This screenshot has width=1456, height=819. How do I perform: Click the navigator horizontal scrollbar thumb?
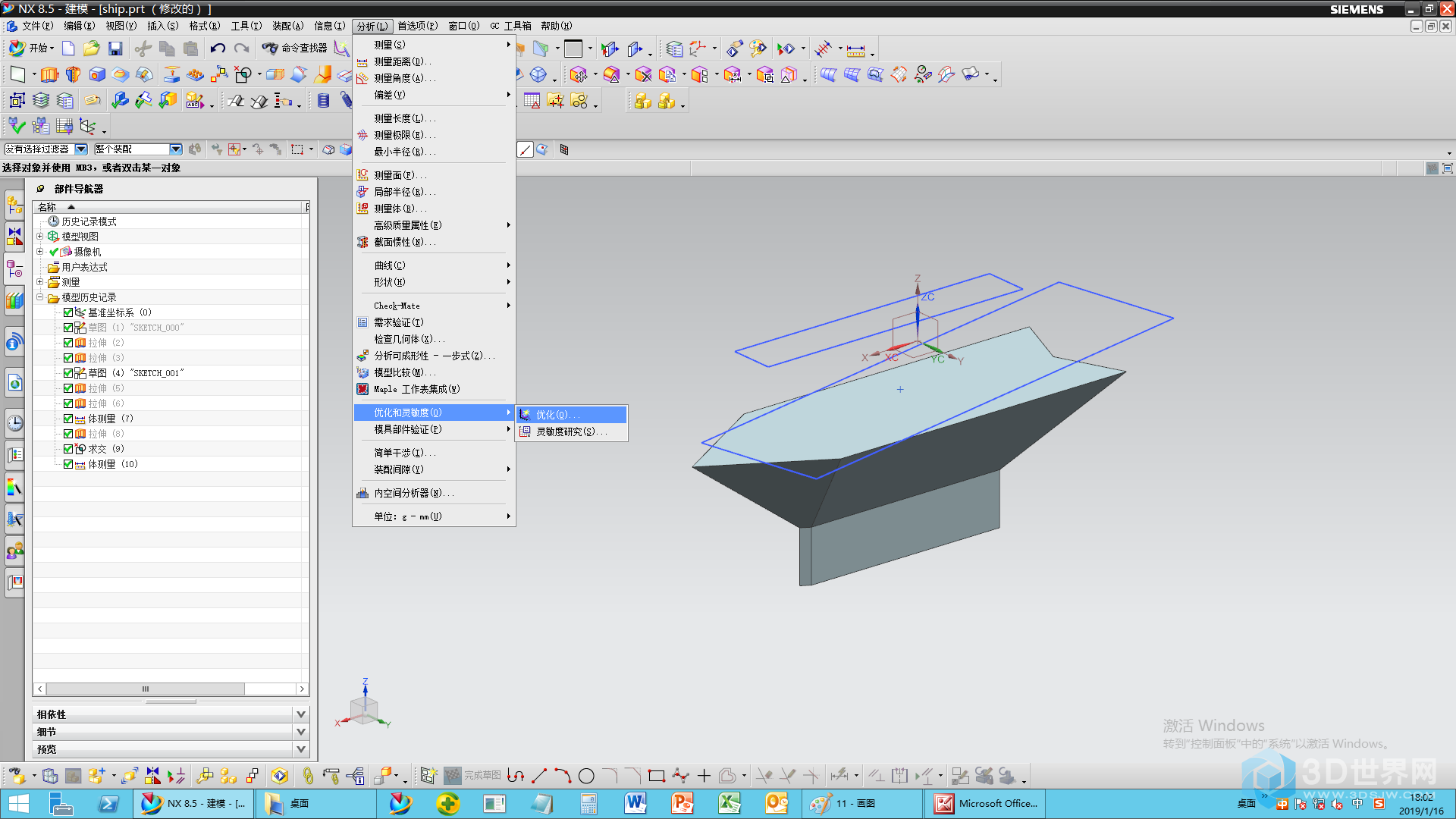[146, 689]
